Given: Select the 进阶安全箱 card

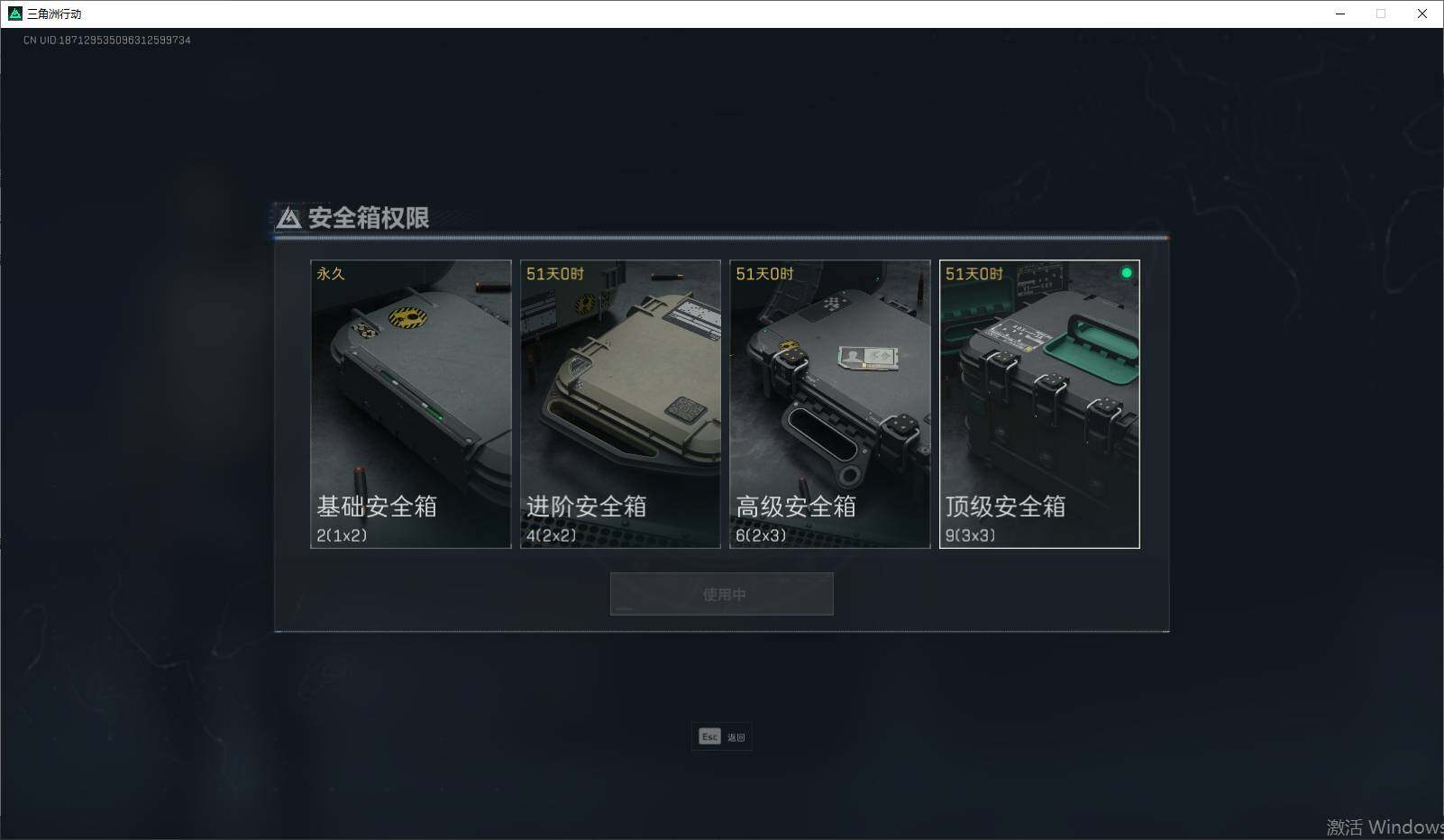Looking at the screenshot, I should 620,404.
